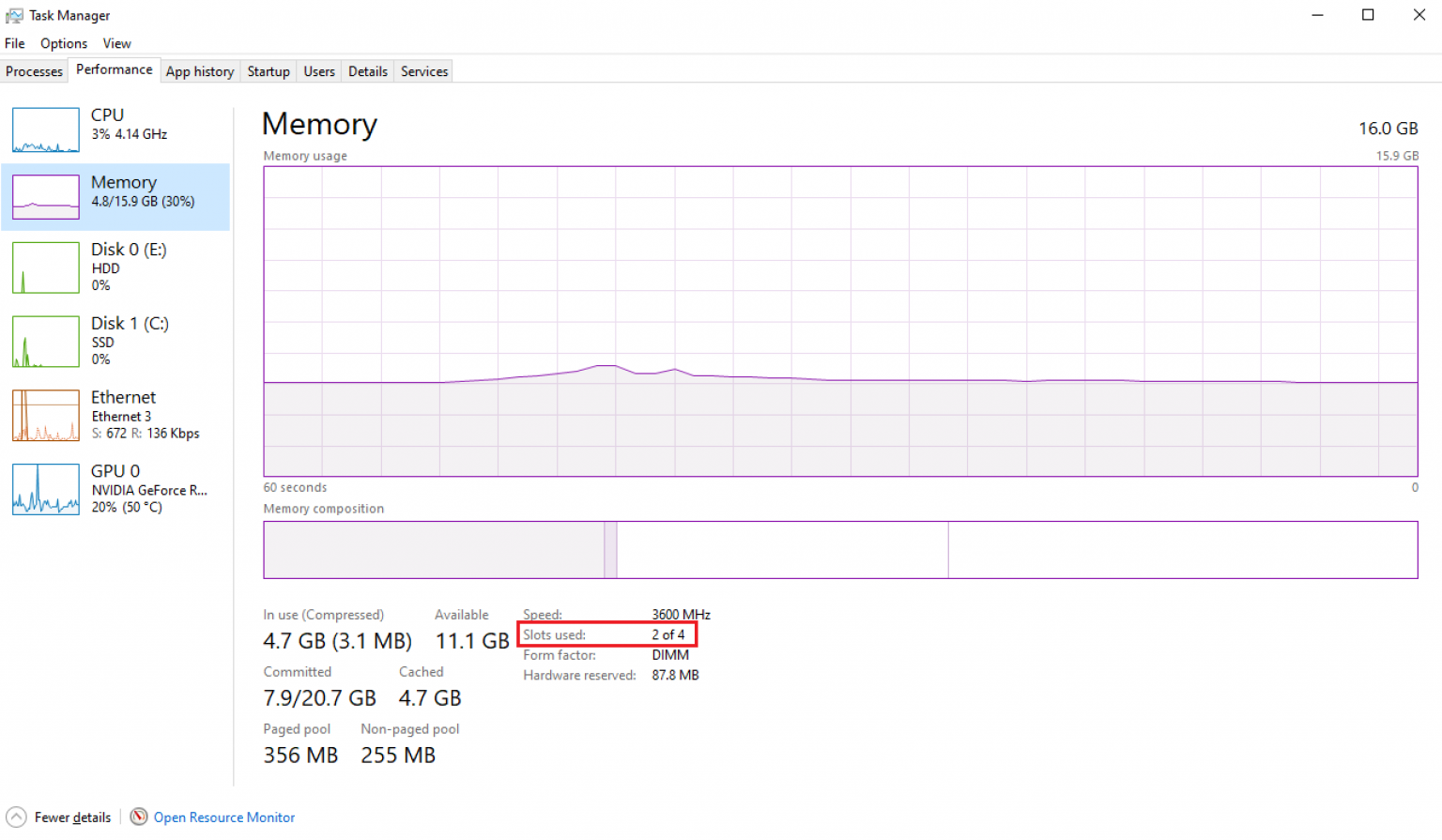Click the Resource Monitor icon

click(139, 817)
